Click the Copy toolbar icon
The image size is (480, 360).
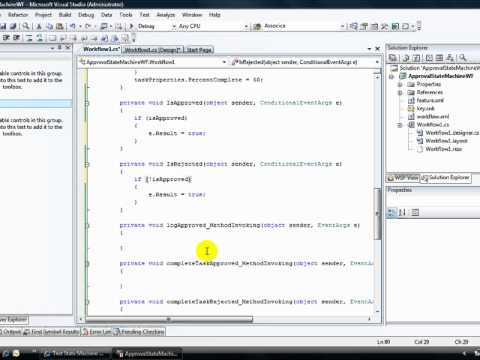49,26
